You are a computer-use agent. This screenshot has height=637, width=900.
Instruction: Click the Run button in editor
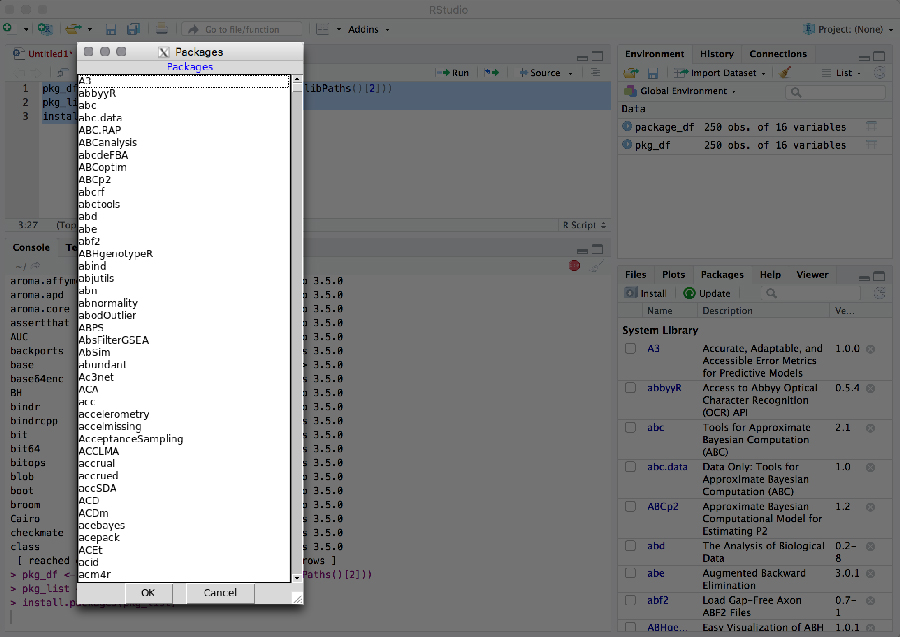(452, 73)
